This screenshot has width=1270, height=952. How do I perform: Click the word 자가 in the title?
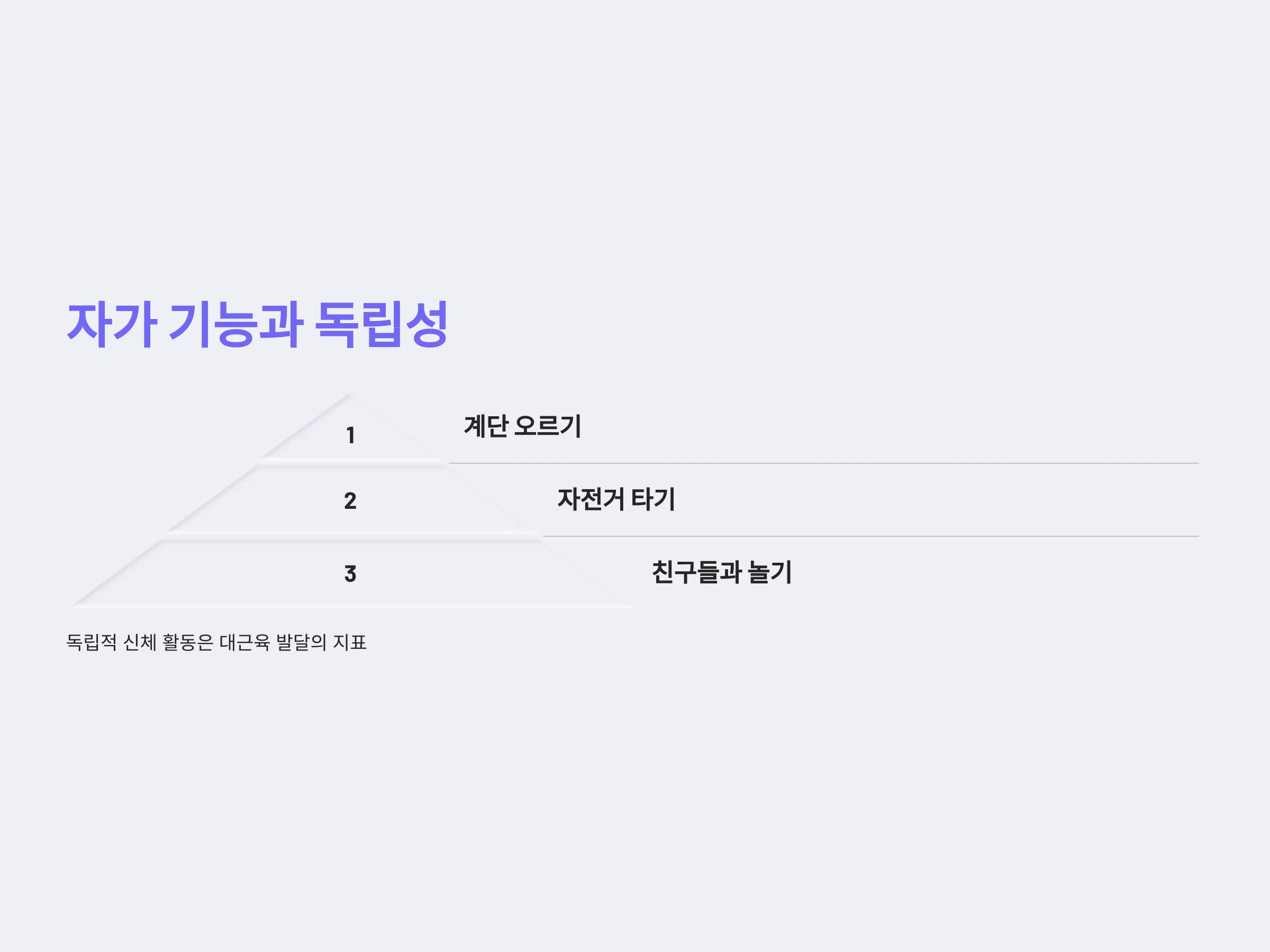point(112,325)
